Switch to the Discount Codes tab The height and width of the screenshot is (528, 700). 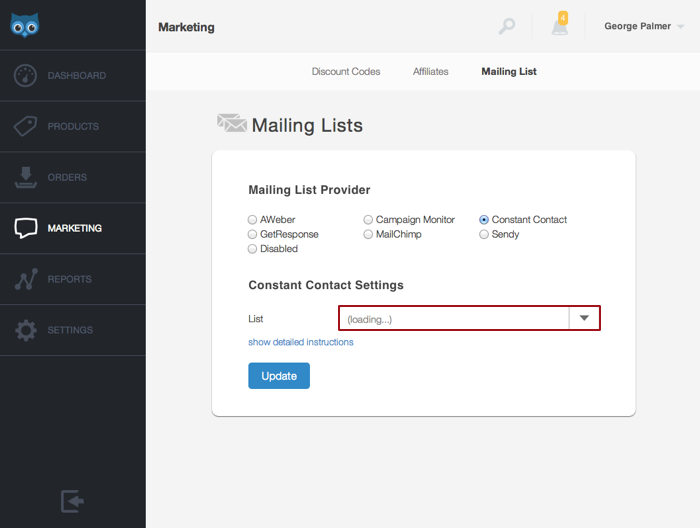(346, 71)
